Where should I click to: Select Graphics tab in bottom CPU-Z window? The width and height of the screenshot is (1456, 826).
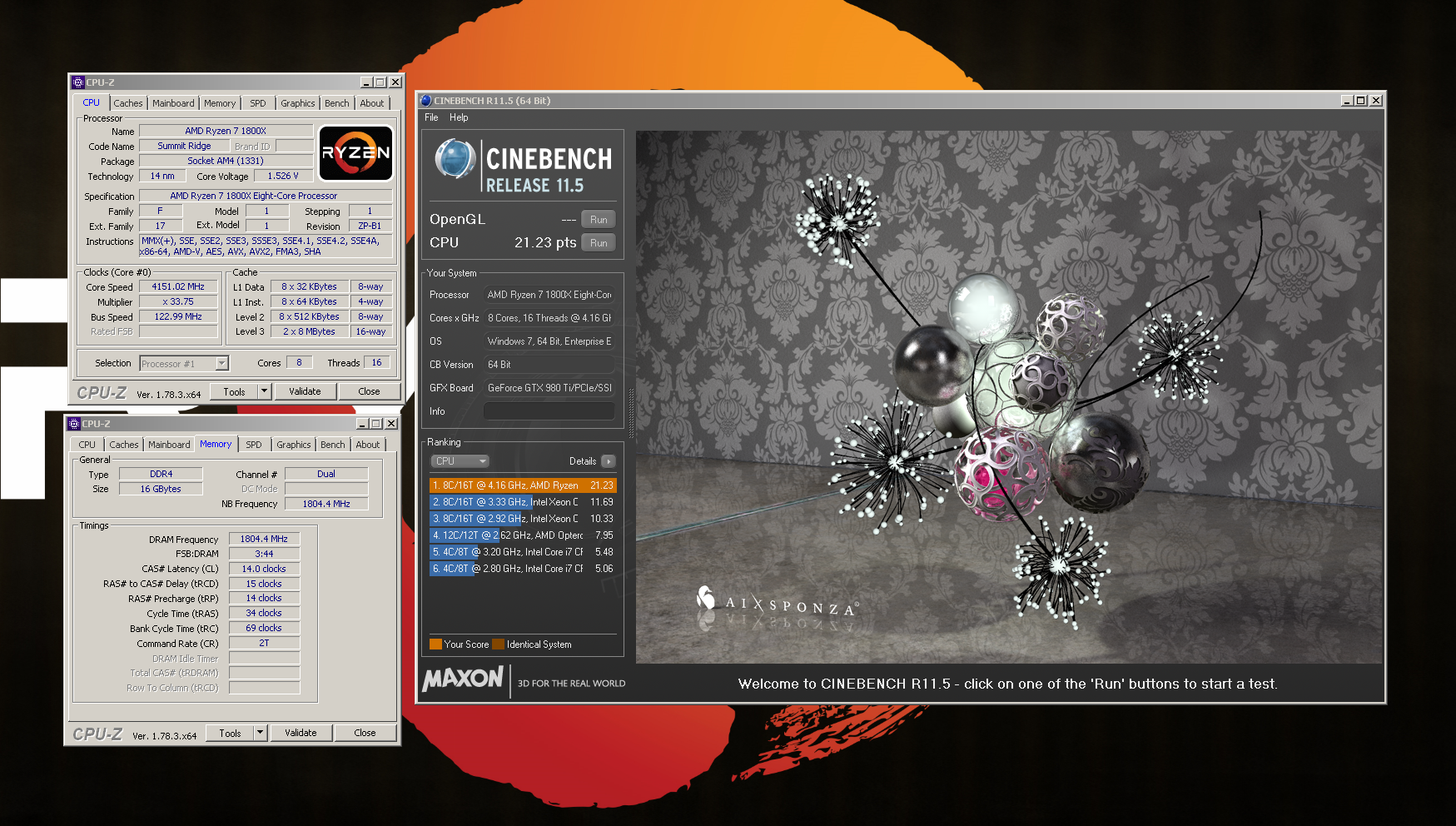[294, 445]
